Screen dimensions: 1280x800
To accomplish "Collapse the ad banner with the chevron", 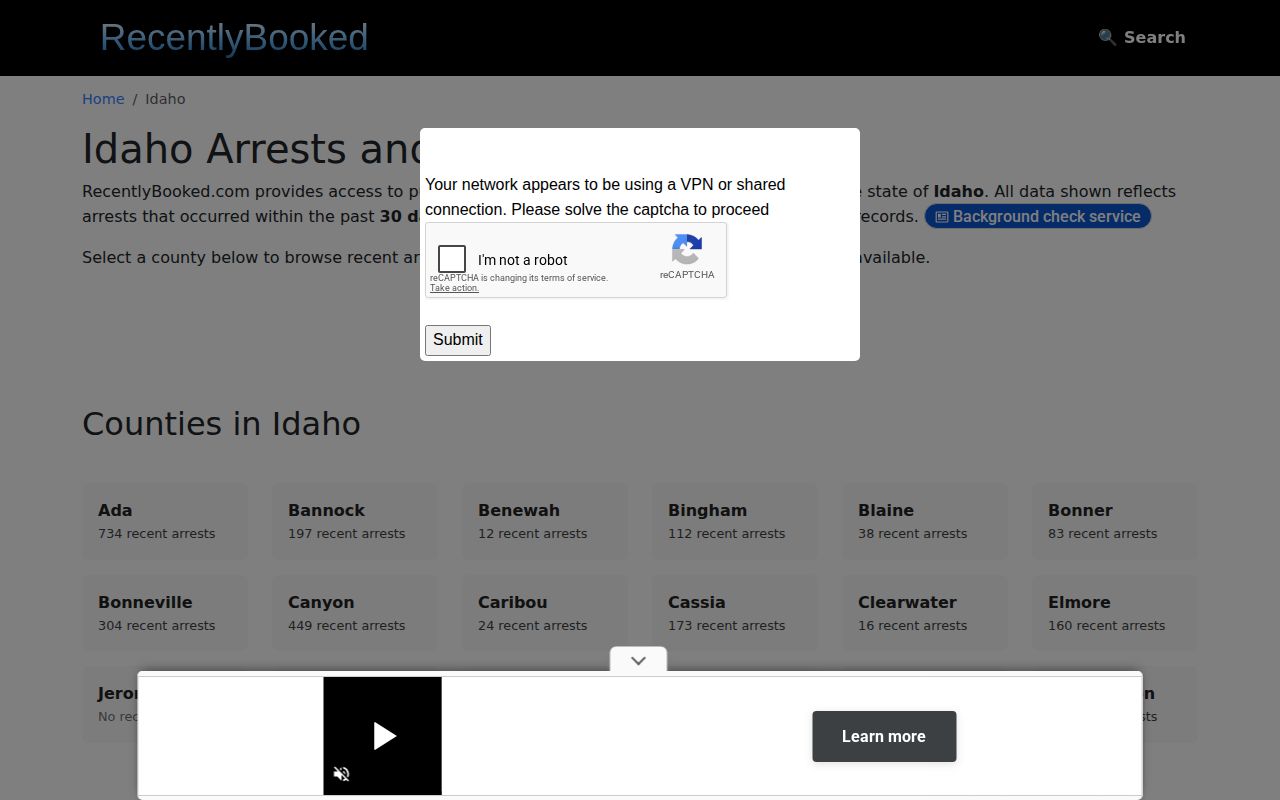I will pos(638,660).
